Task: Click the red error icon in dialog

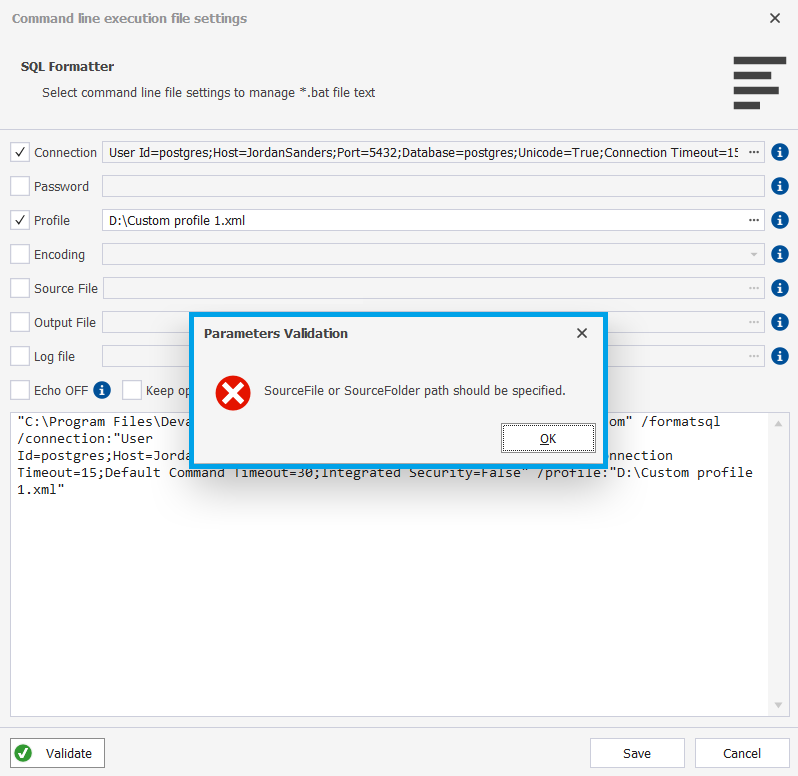Action: [x=233, y=393]
